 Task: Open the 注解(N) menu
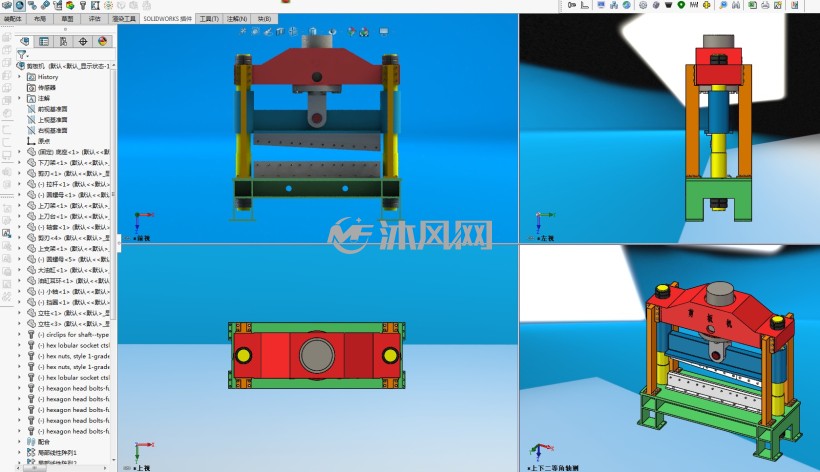tap(237, 19)
